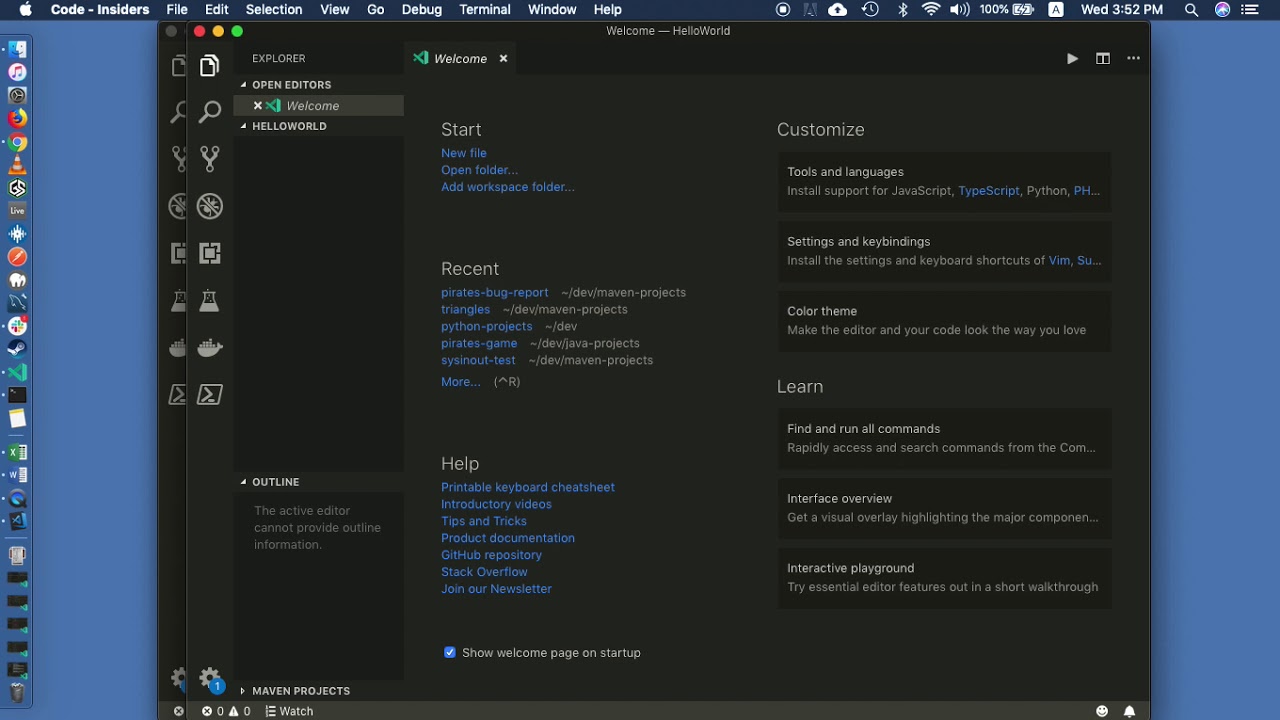Viewport: 1280px width, 720px height.
Task: Open Problems via errors and warnings count
Action: (226, 711)
